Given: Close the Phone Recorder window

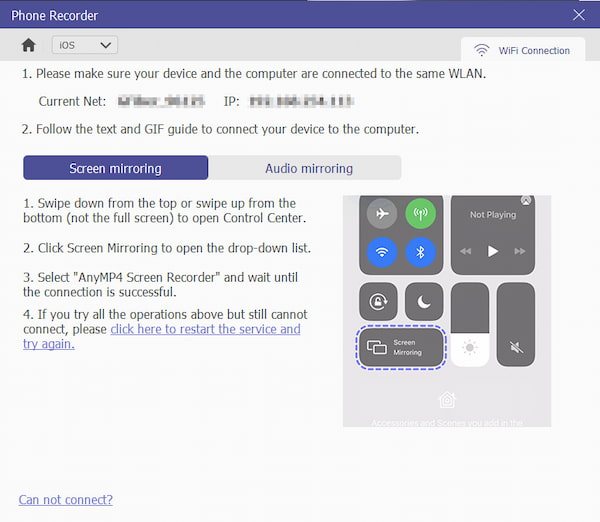Looking at the screenshot, I should [579, 15].
